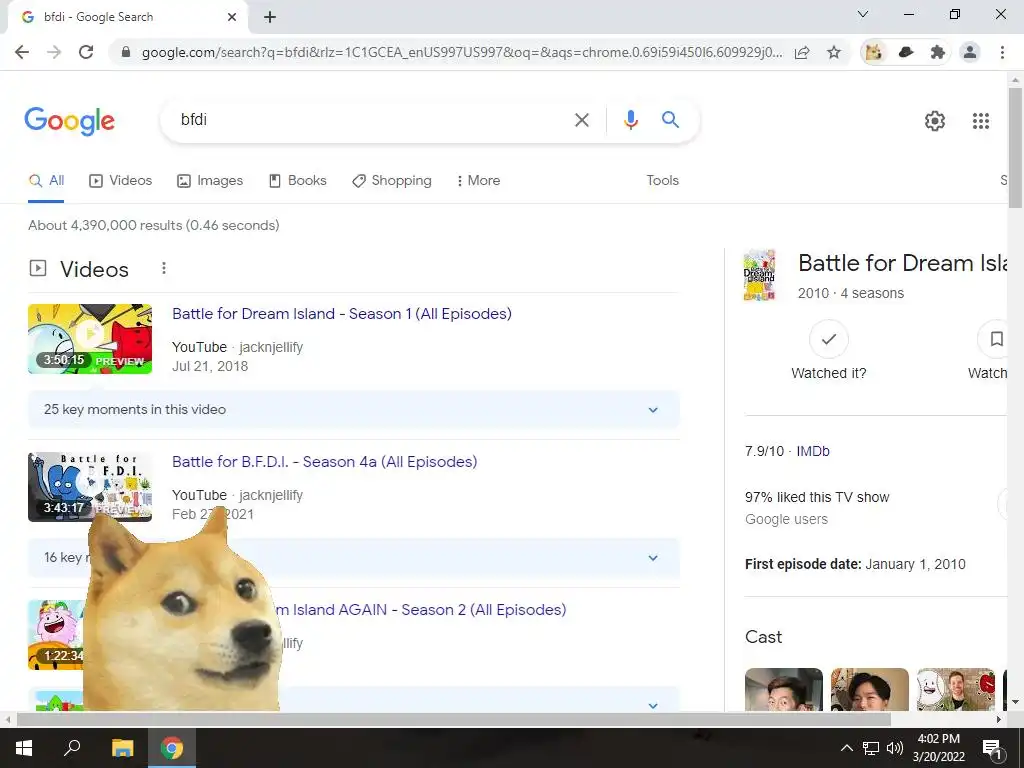Bookmark this page with the star icon
1024x768 pixels.
pos(834,52)
